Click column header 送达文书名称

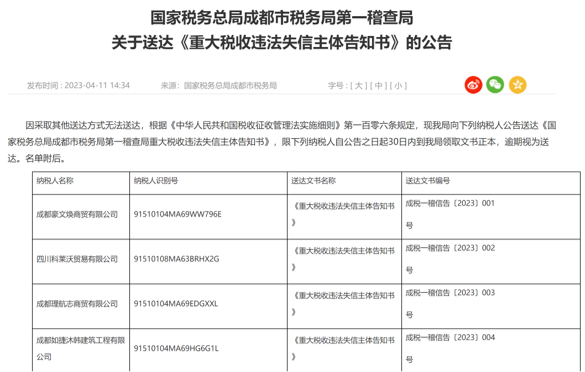(x=313, y=181)
